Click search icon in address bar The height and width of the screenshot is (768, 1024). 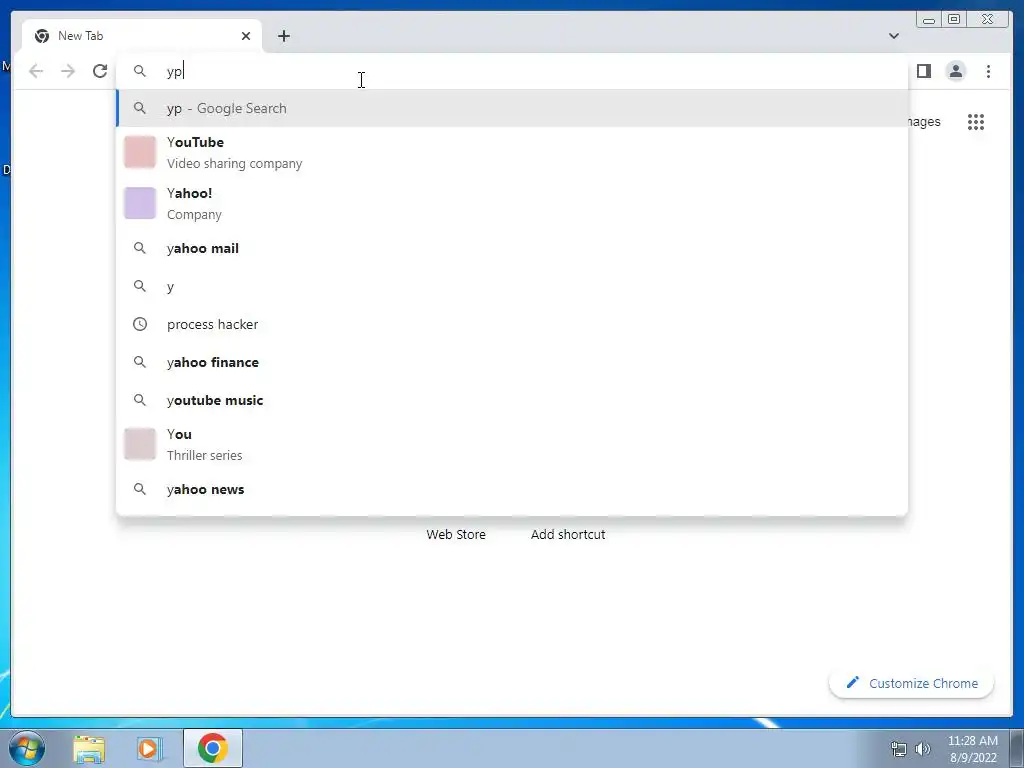point(140,71)
